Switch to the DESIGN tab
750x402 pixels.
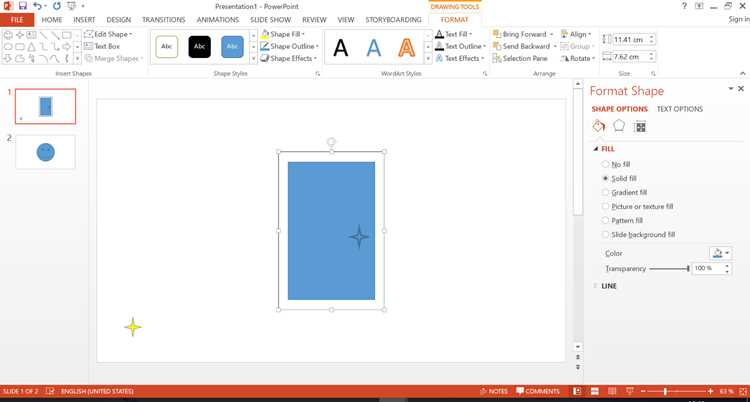click(119, 20)
